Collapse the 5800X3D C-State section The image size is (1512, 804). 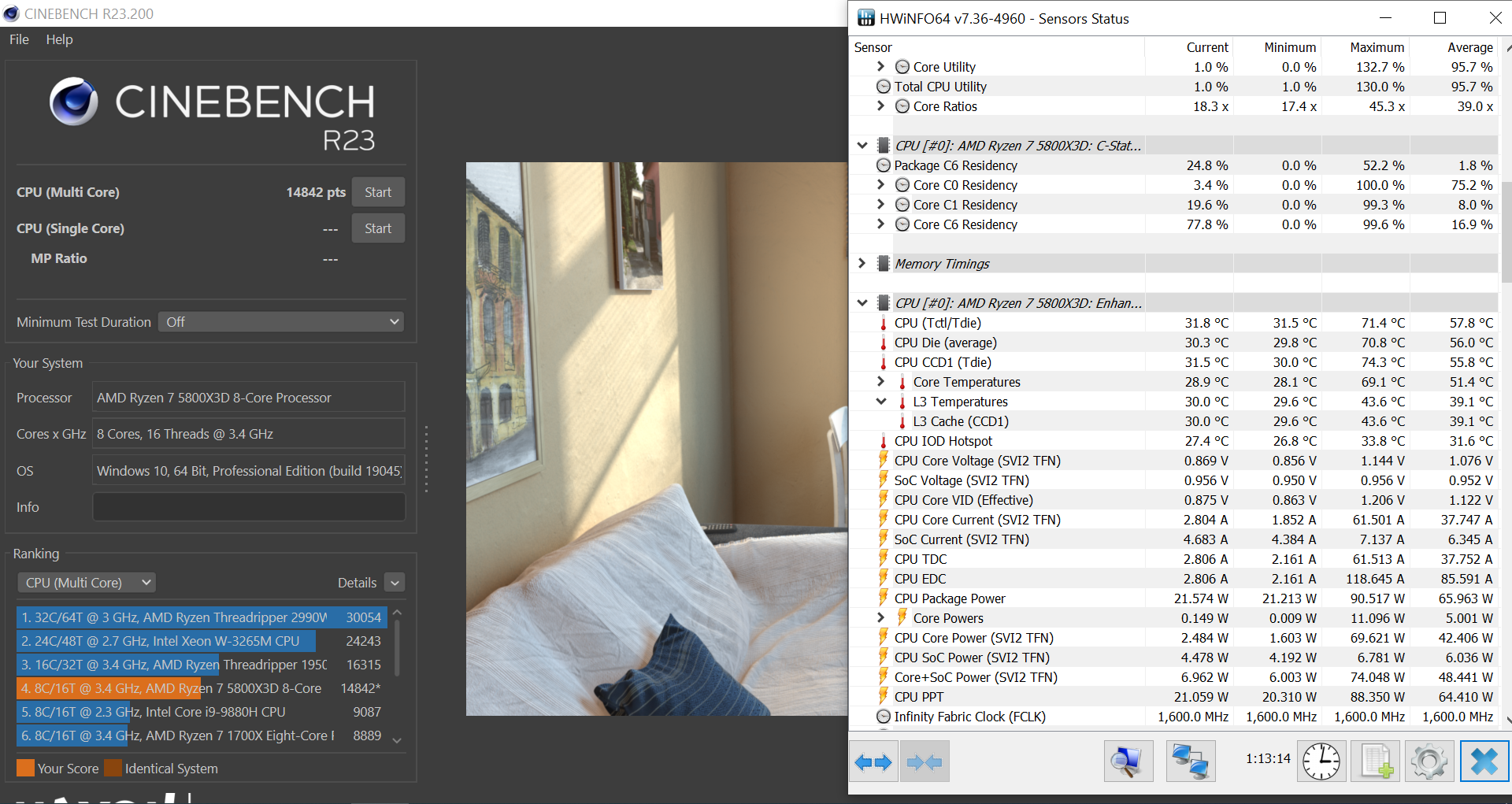point(862,146)
